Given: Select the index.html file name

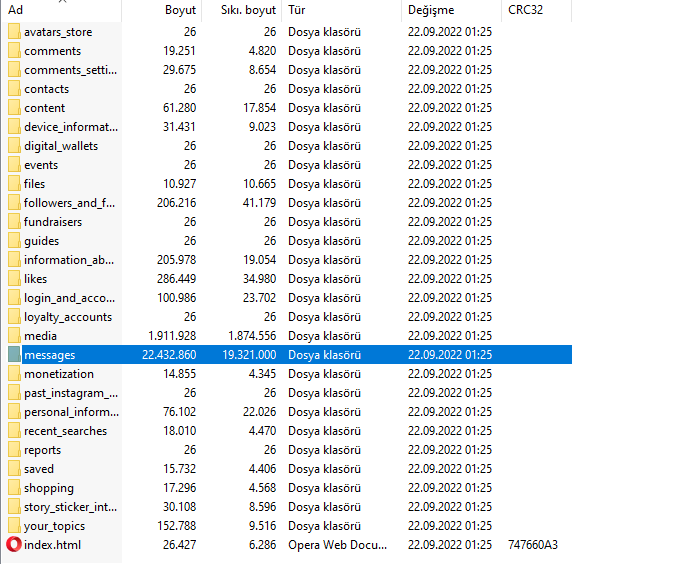Looking at the screenshot, I should pyautogui.click(x=52, y=545).
